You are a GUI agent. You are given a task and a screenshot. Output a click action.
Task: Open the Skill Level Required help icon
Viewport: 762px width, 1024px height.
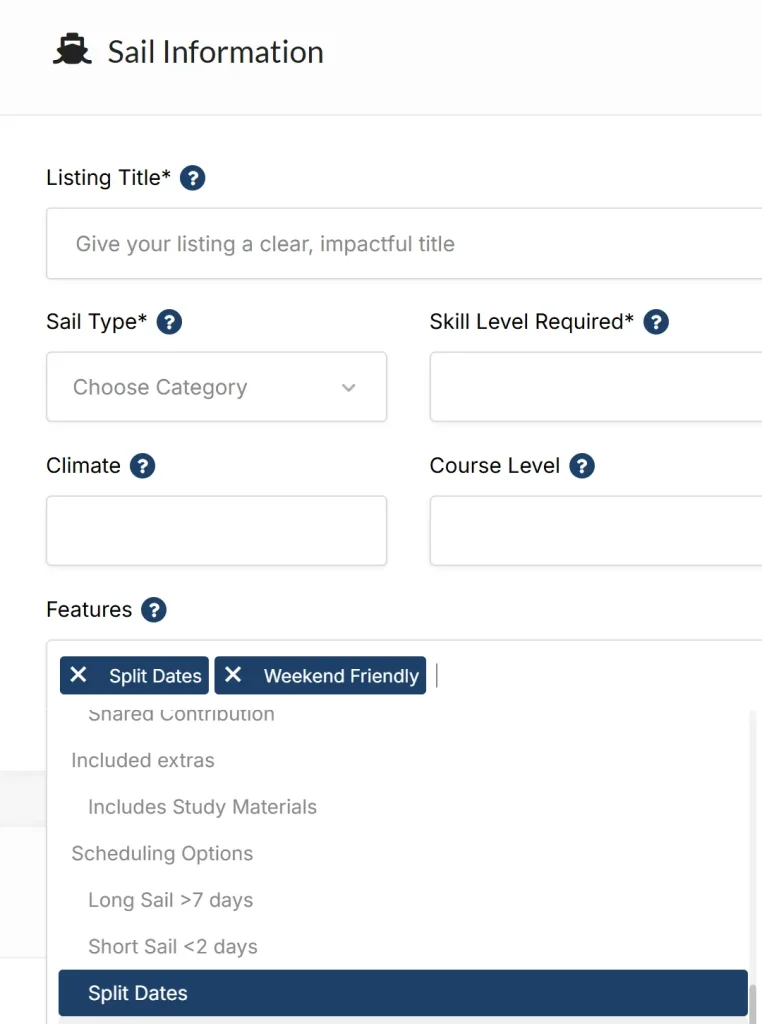pyautogui.click(x=655, y=321)
